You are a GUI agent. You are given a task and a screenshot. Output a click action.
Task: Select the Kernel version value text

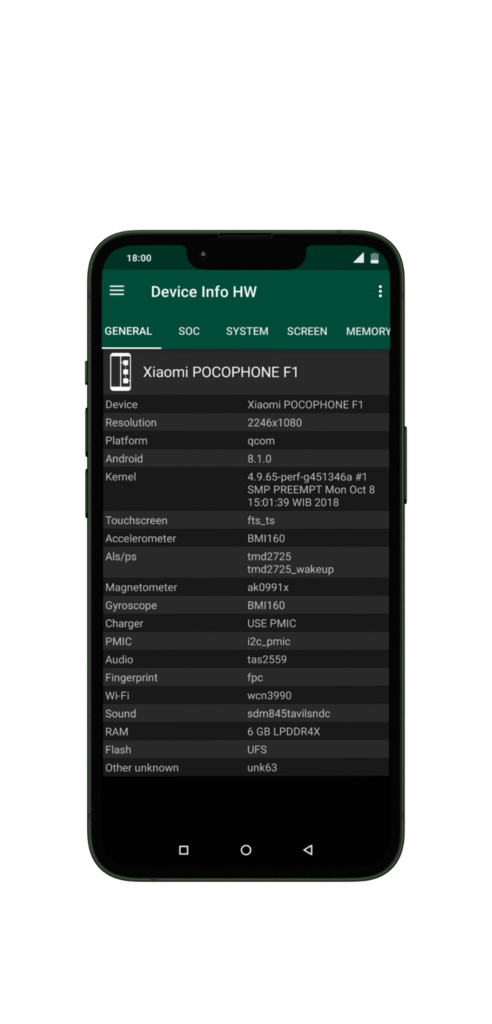point(311,490)
